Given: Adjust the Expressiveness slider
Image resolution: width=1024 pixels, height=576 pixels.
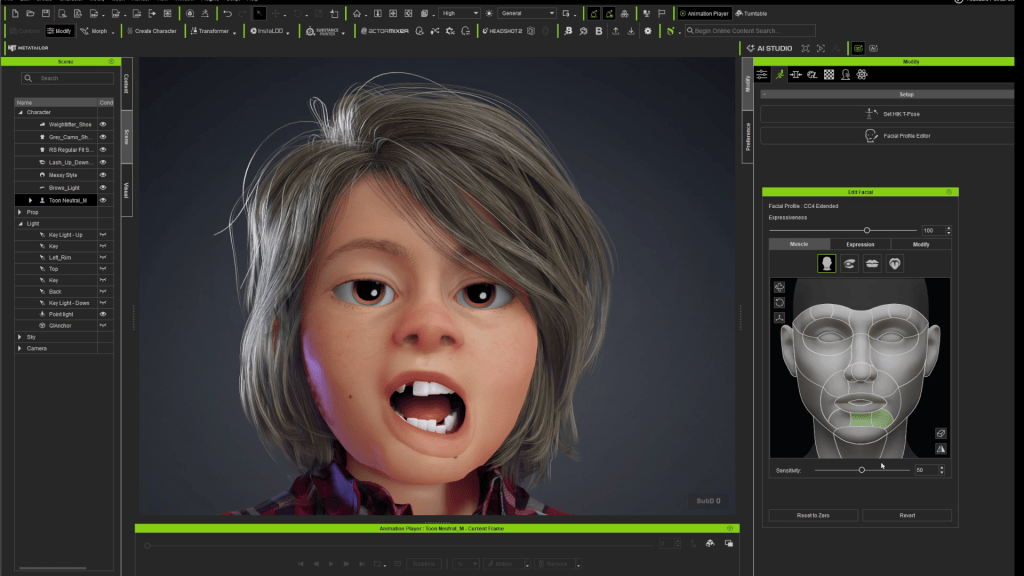Looking at the screenshot, I should point(867,230).
